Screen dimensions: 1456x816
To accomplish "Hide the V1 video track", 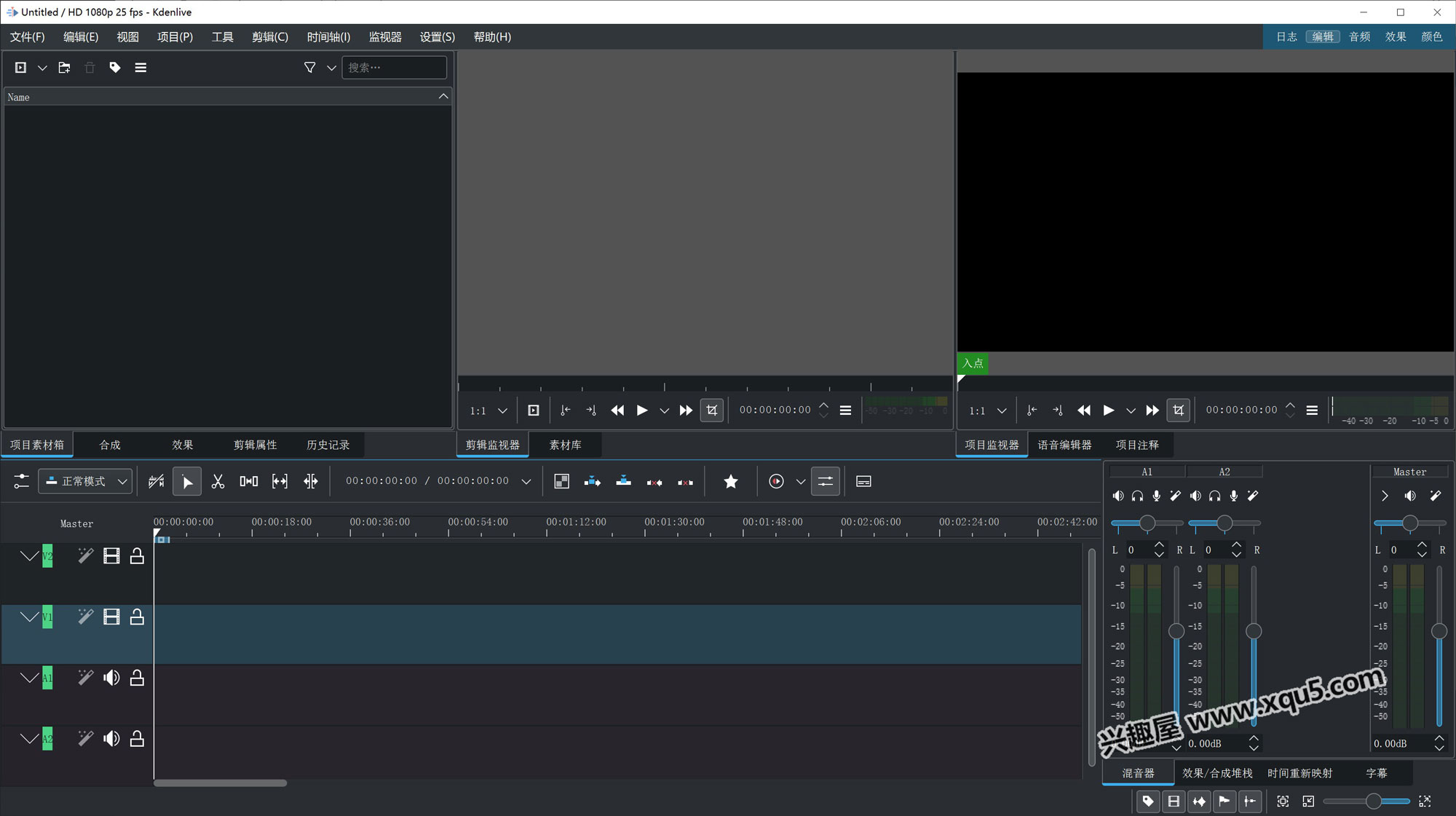I will (111, 617).
